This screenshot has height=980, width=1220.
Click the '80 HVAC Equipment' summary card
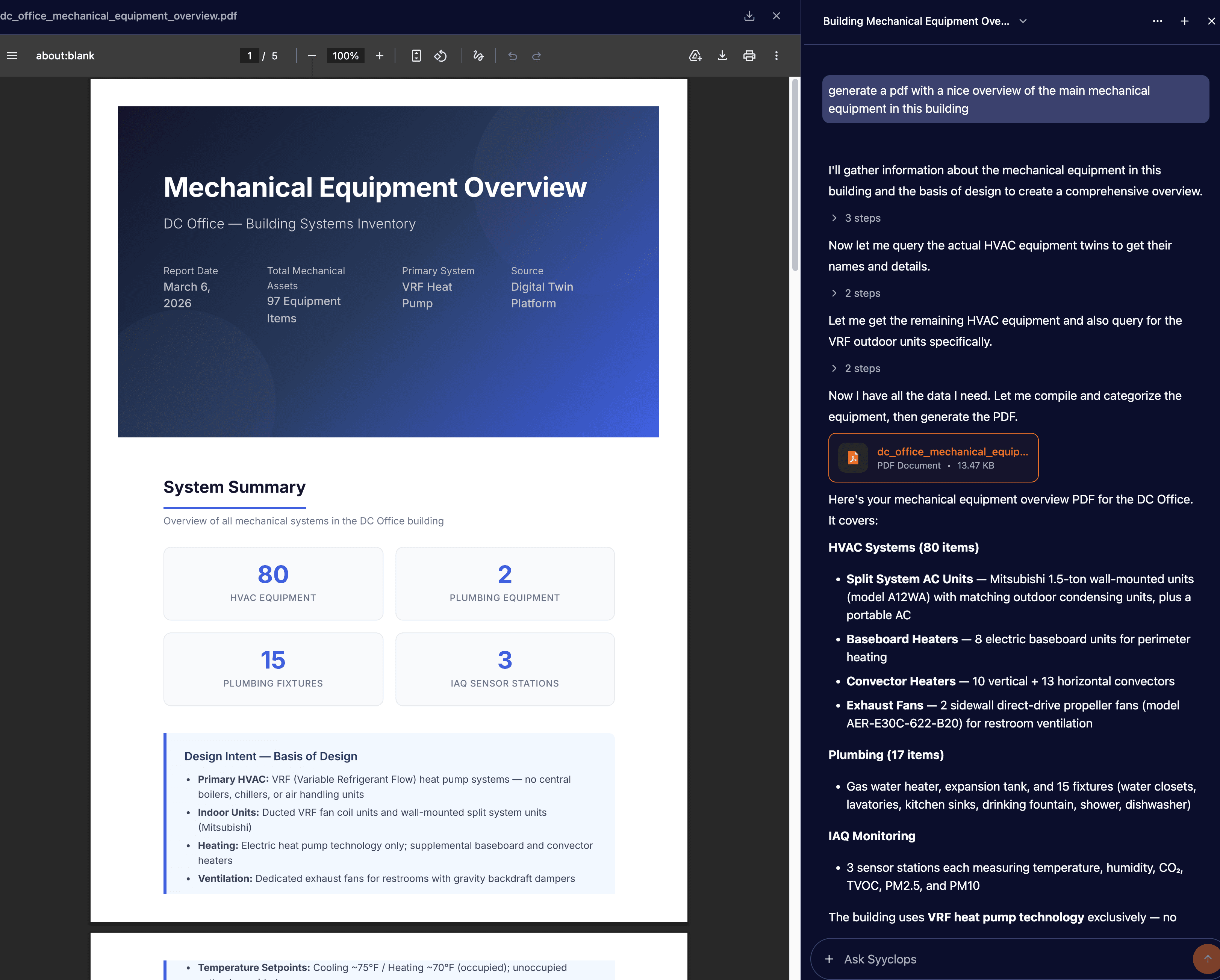273,583
